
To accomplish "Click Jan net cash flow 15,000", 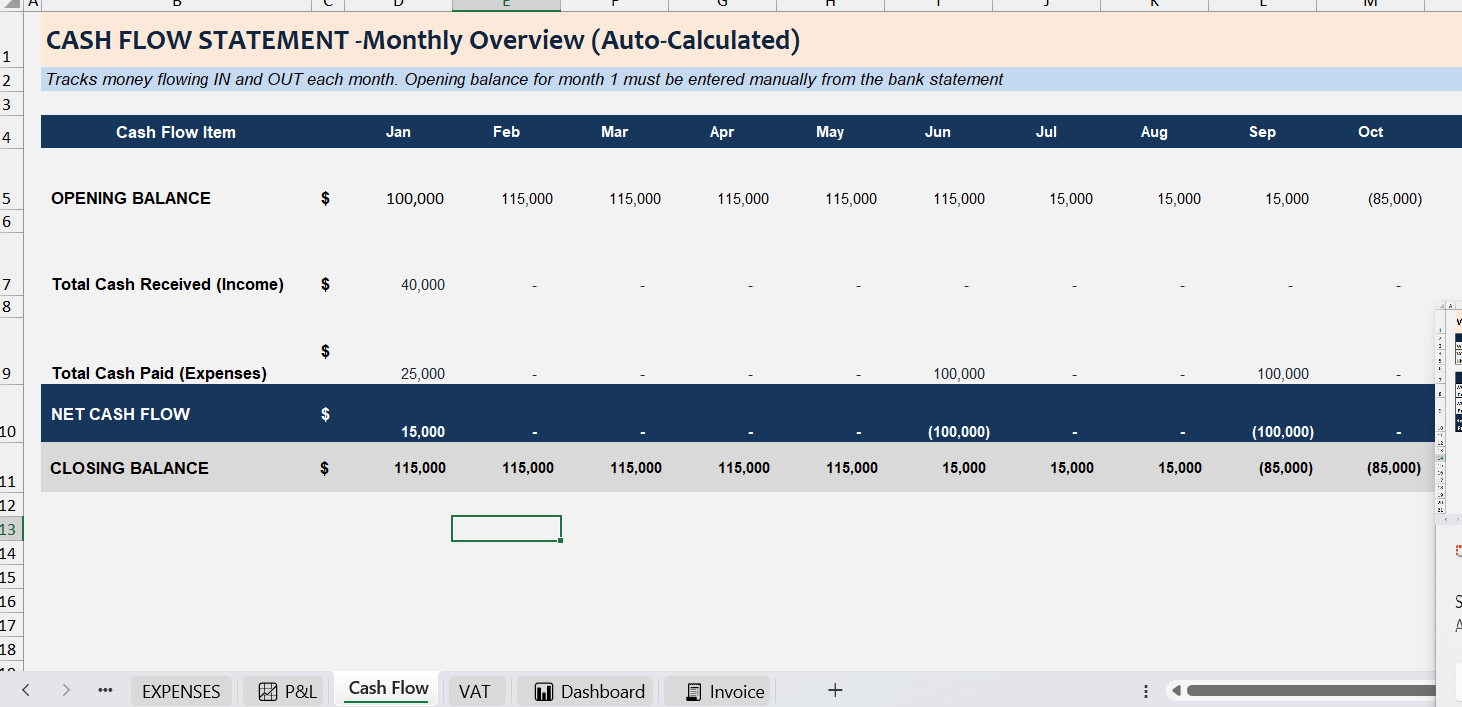I will 423,432.
